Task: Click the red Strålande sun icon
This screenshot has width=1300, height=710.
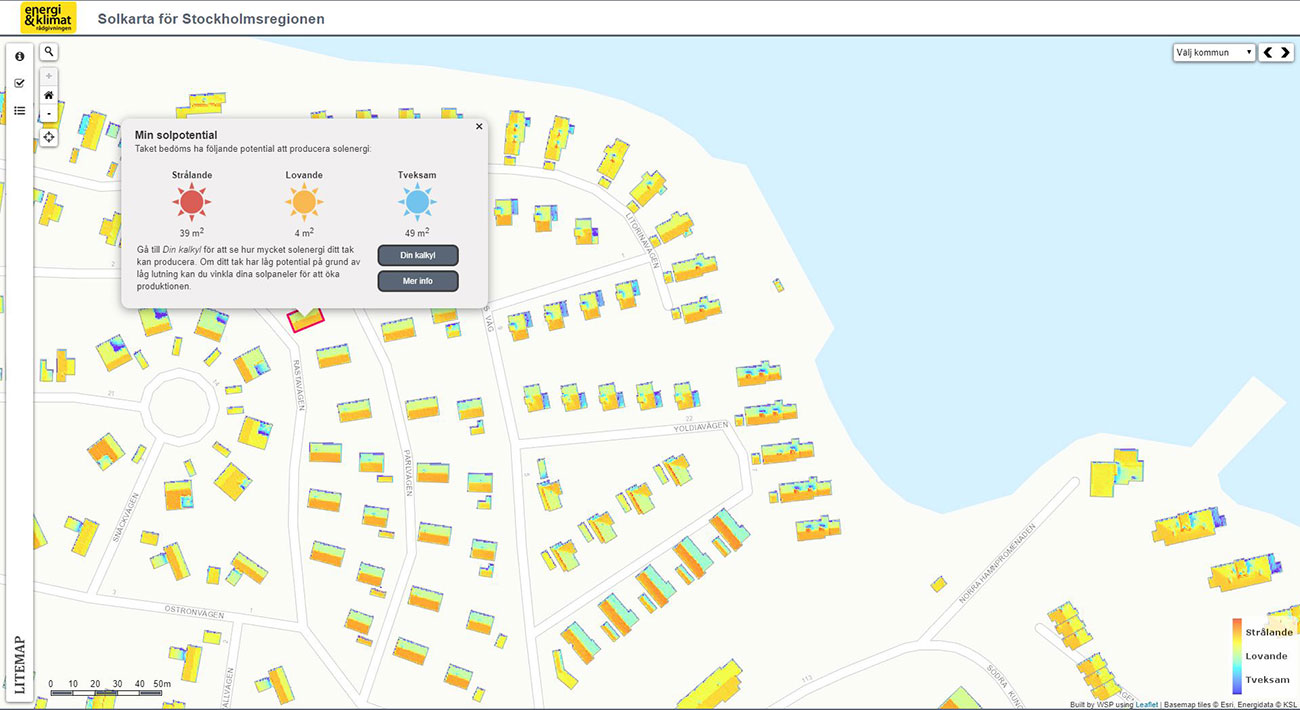Action: coord(191,203)
